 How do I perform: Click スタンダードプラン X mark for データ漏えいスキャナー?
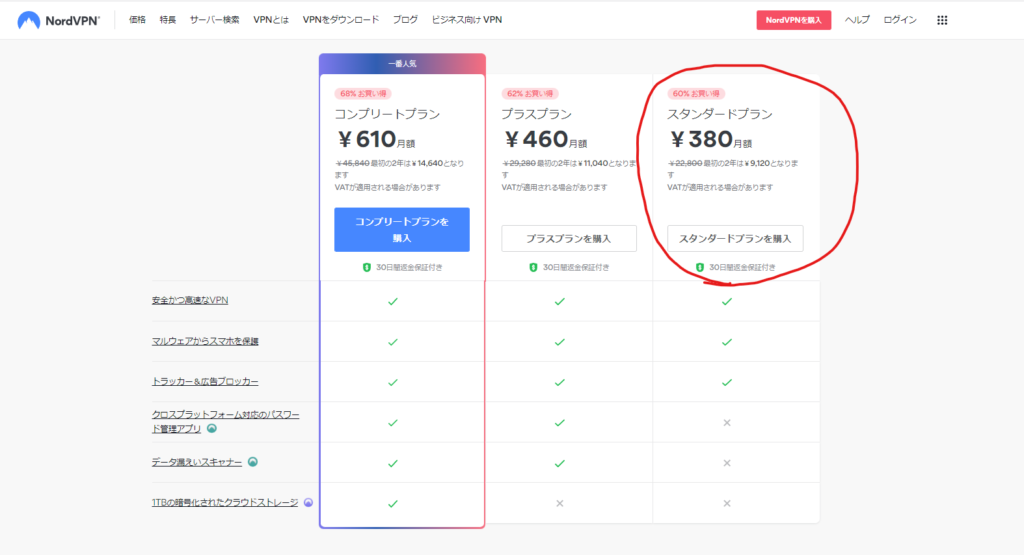click(727, 463)
